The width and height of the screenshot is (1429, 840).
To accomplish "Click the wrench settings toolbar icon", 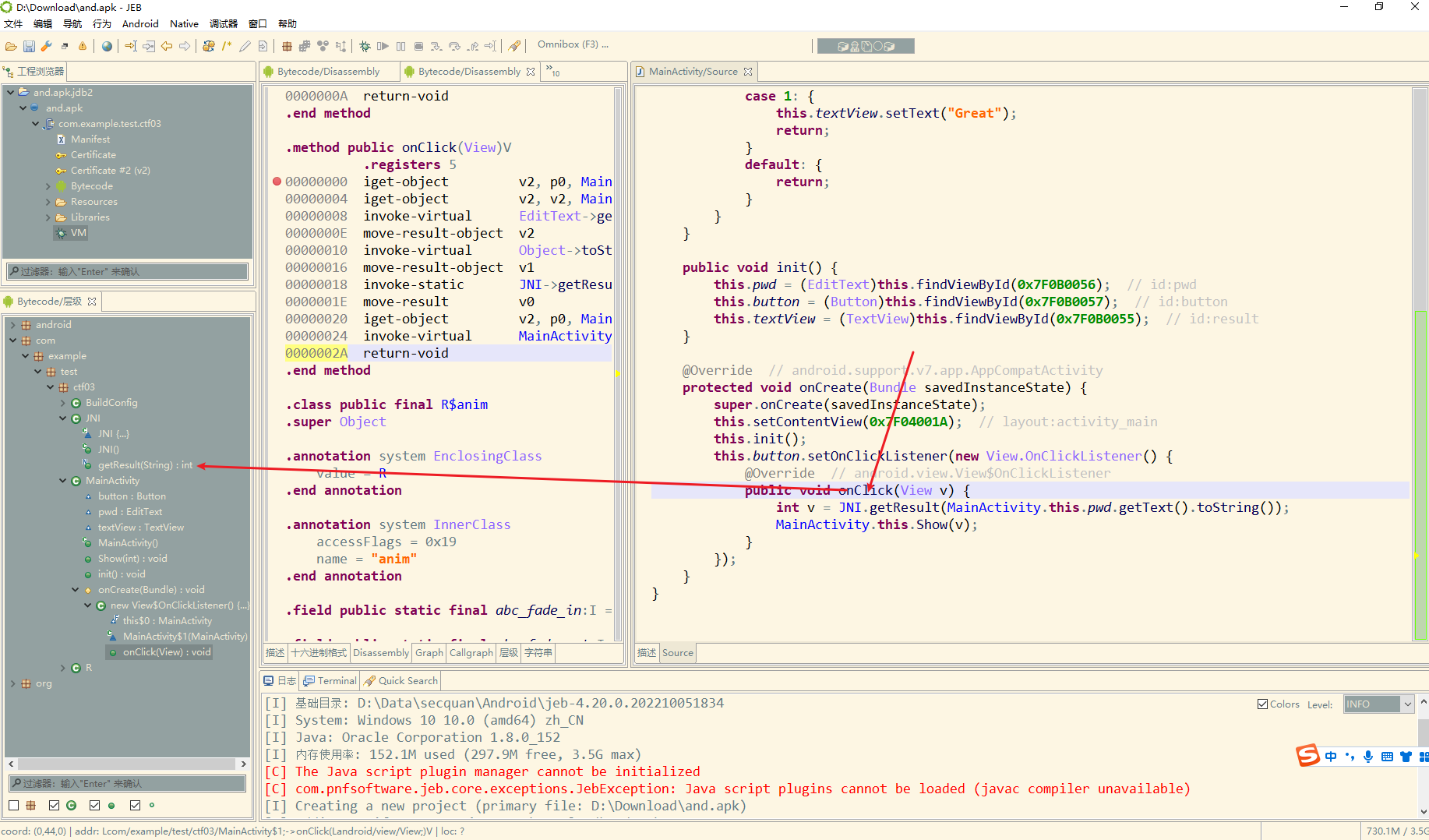I will (47, 46).
